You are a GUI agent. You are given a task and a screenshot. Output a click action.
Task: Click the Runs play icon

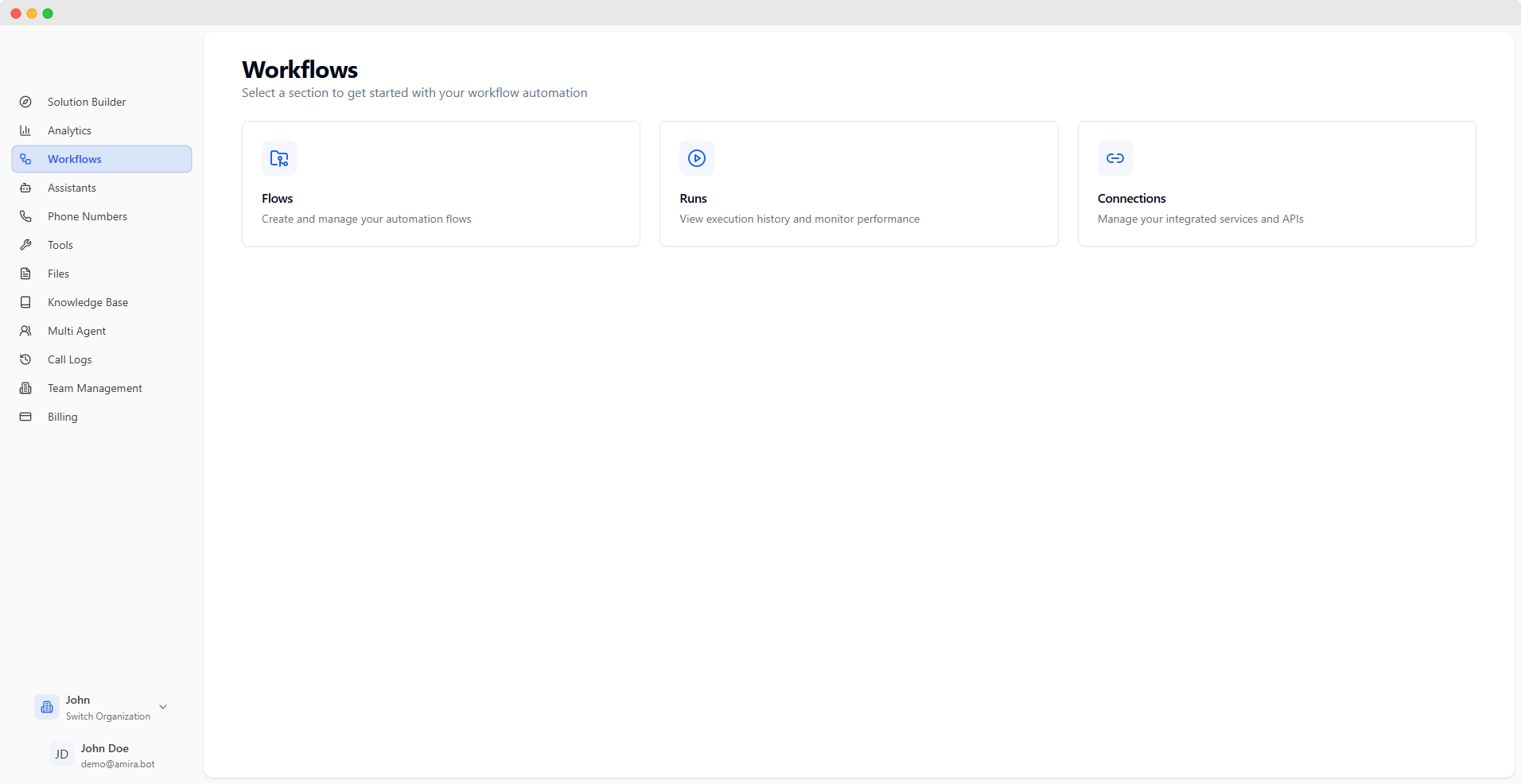pyautogui.click(x=697, y=158)
